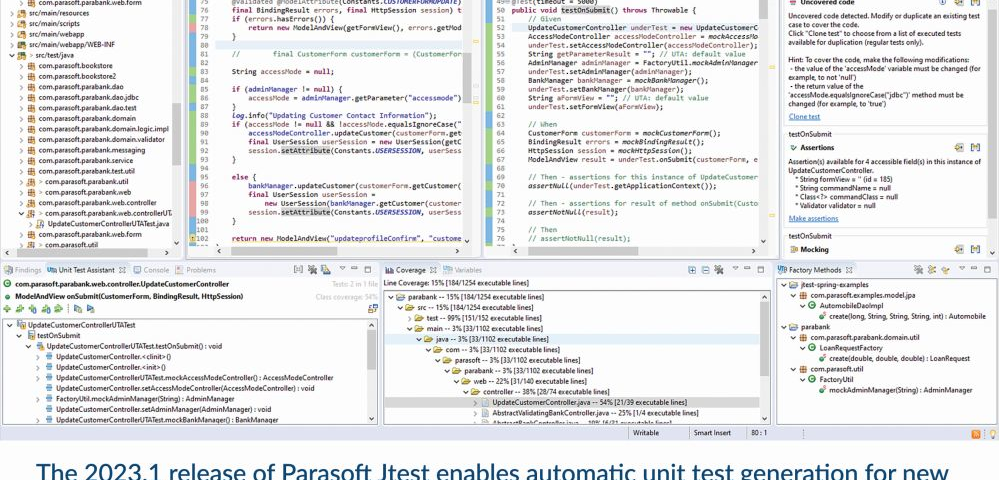Click the Clone test link

click(804, 117)
